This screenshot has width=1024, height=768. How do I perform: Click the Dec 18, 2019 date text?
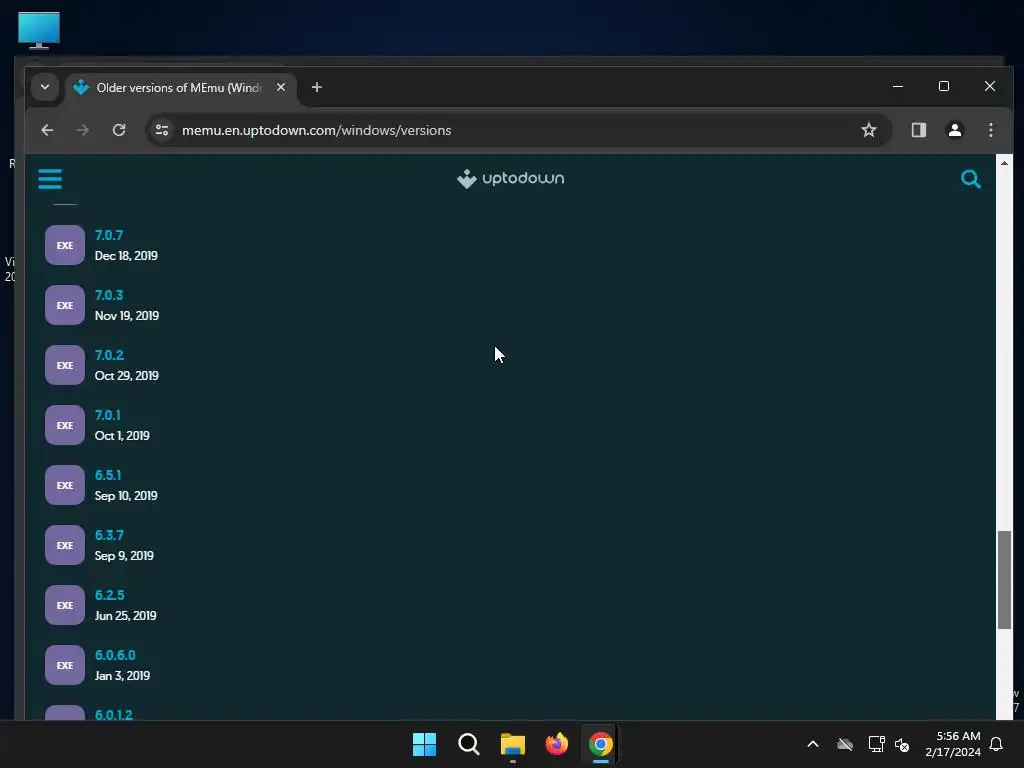tap(126, 256)
